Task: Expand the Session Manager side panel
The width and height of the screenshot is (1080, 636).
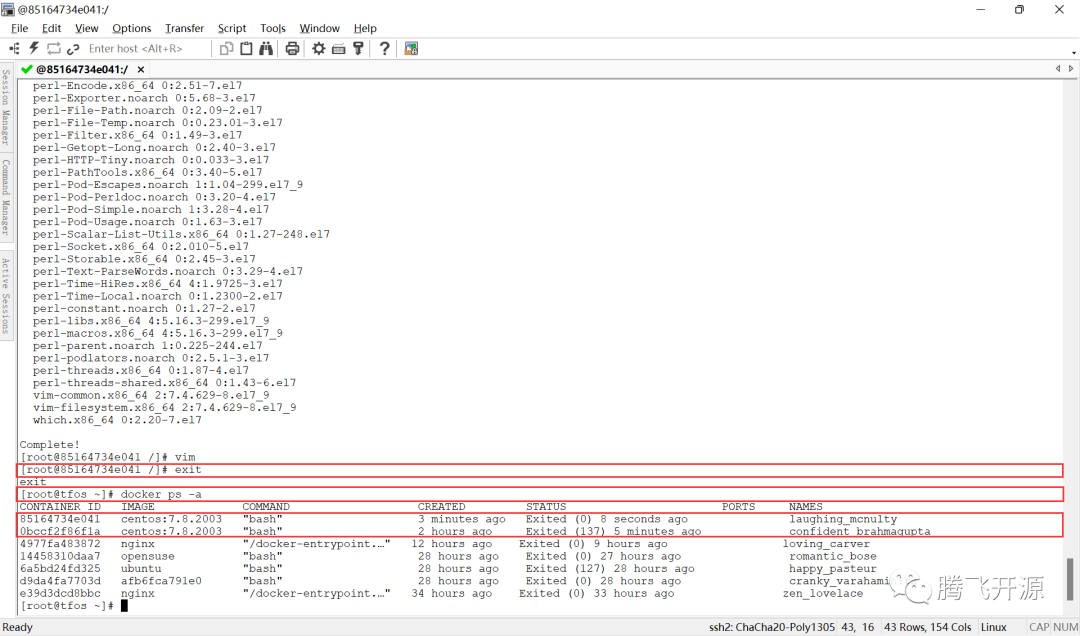Action: click(6, 107)
